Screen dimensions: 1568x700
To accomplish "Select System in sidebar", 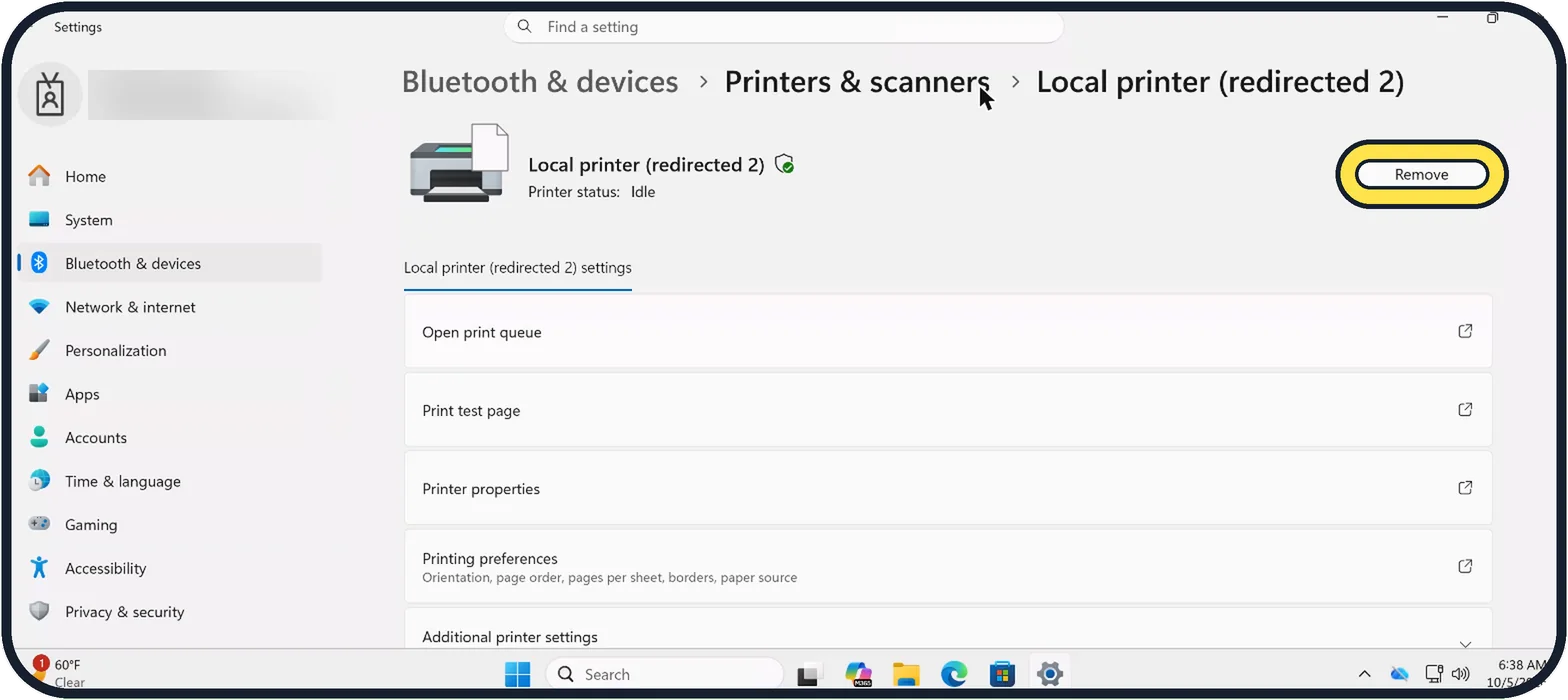I will [170, 220].
